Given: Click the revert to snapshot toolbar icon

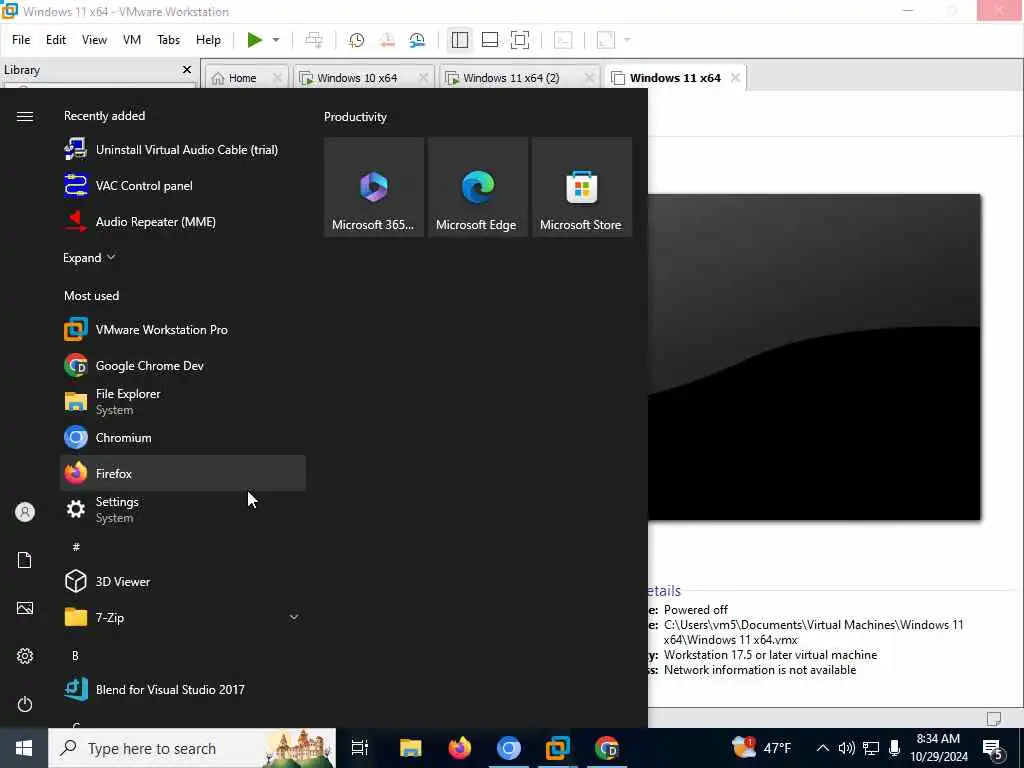Looking at the screenshot, I should 387,40.
